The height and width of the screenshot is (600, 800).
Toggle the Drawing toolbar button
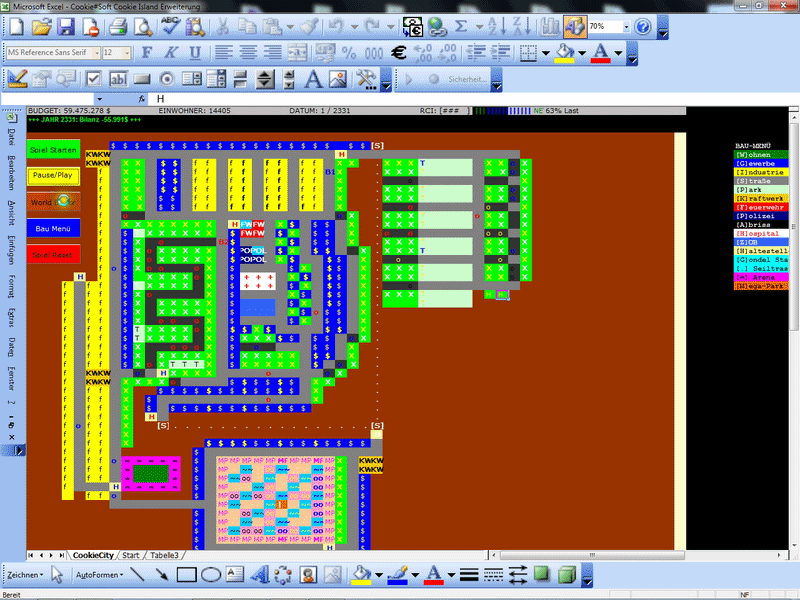574,27
